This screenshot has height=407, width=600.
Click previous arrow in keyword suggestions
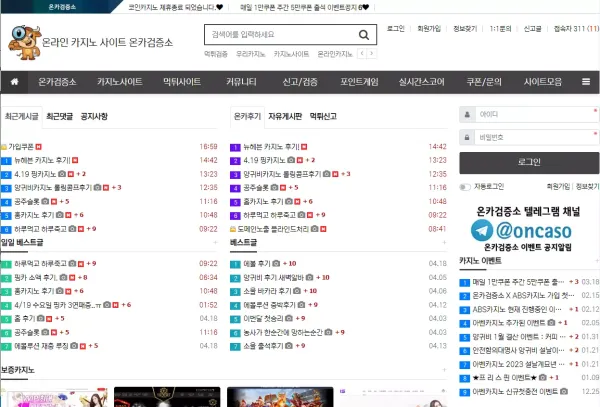pyautogui.click(x=362, y=54)
